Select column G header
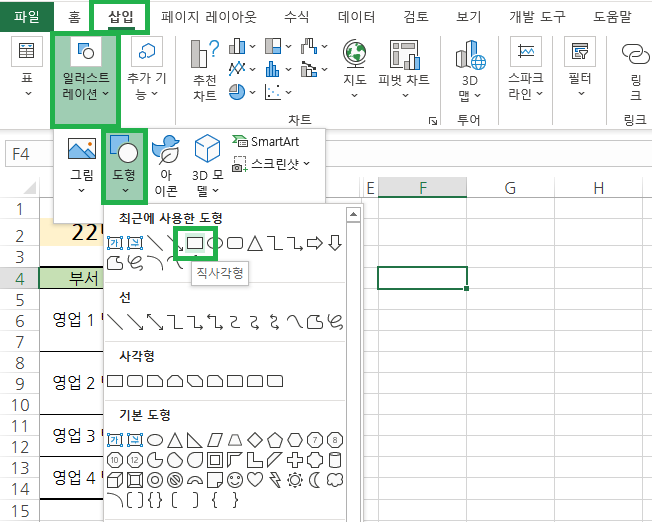 (x=510, y=188)
